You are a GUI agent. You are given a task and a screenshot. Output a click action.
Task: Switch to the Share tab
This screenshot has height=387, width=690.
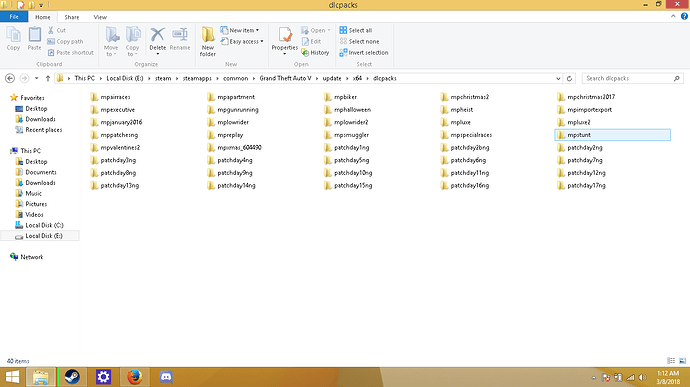click(72, 17)
